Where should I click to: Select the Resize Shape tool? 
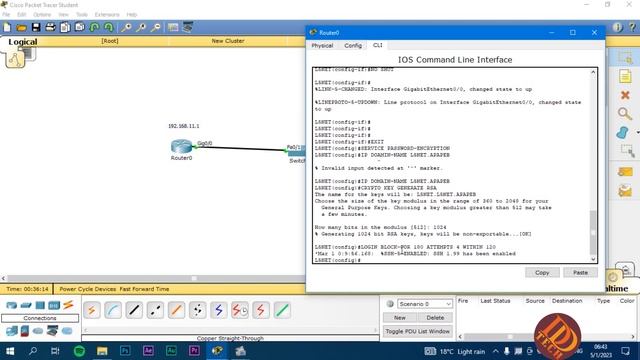(627, 151)
